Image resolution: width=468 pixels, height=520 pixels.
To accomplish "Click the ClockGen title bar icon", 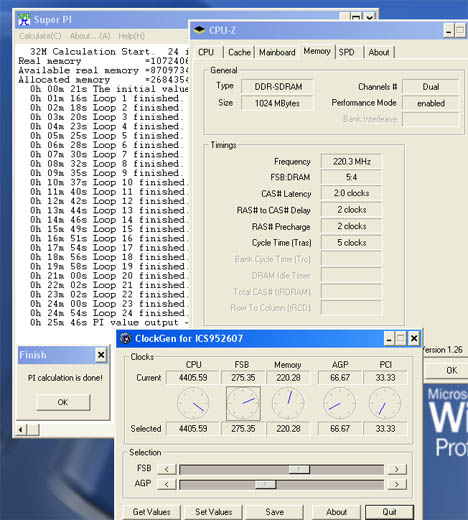I will (126, 338).
